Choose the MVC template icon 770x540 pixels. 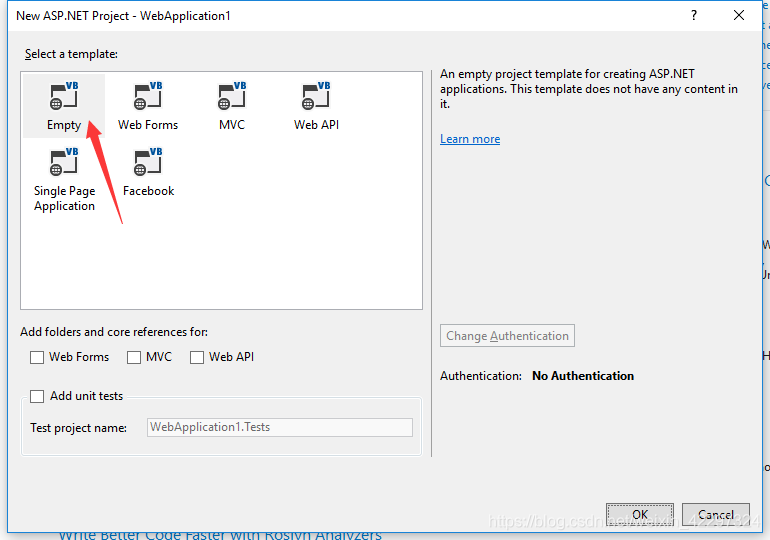232,96
